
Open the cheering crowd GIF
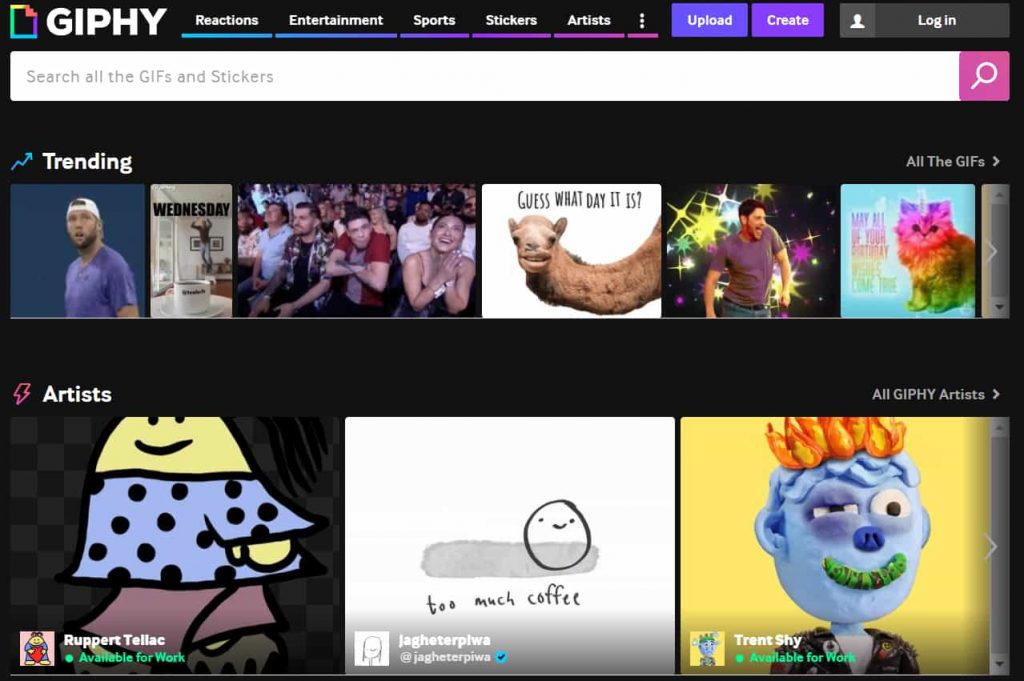click(x=357, y=251)
